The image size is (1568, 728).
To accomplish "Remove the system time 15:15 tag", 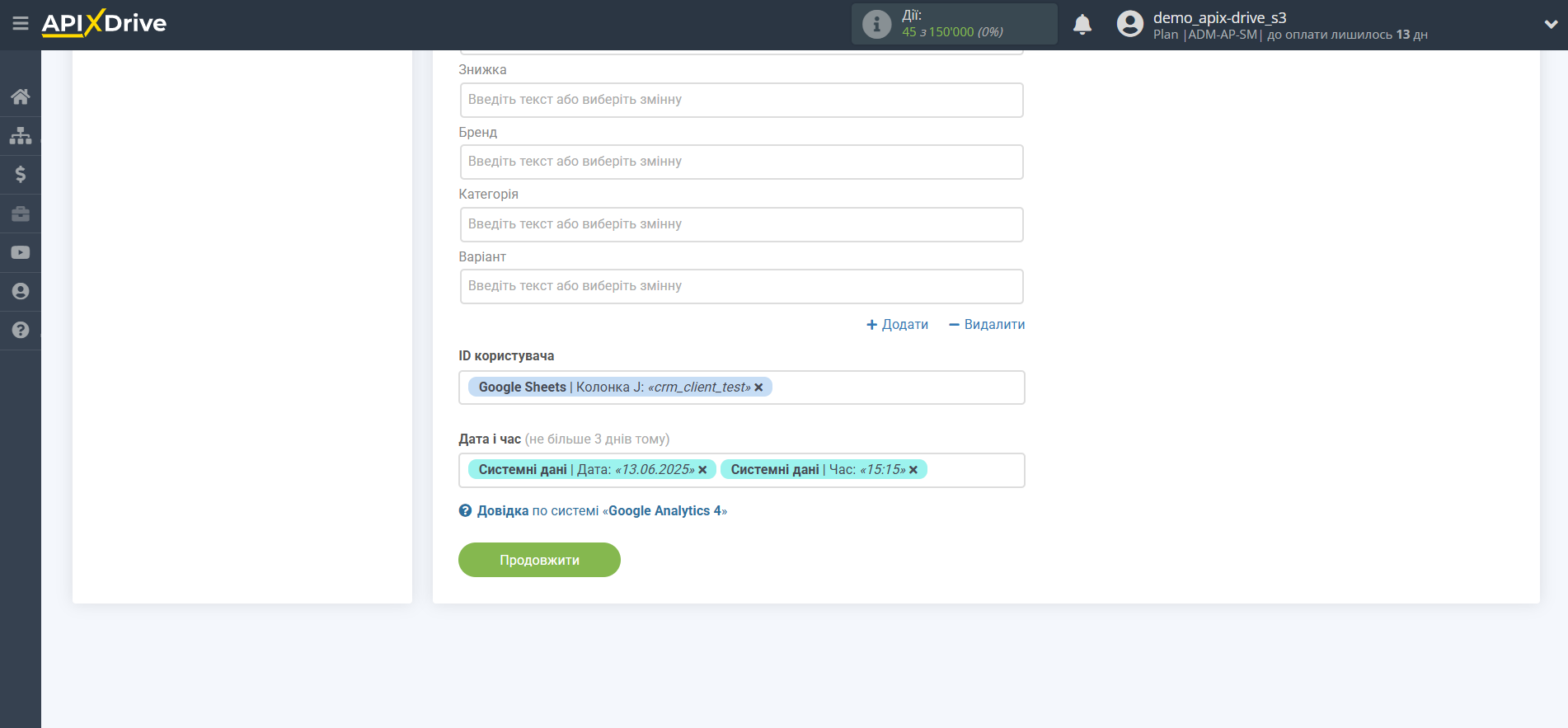I will click(x=913, y=470).
